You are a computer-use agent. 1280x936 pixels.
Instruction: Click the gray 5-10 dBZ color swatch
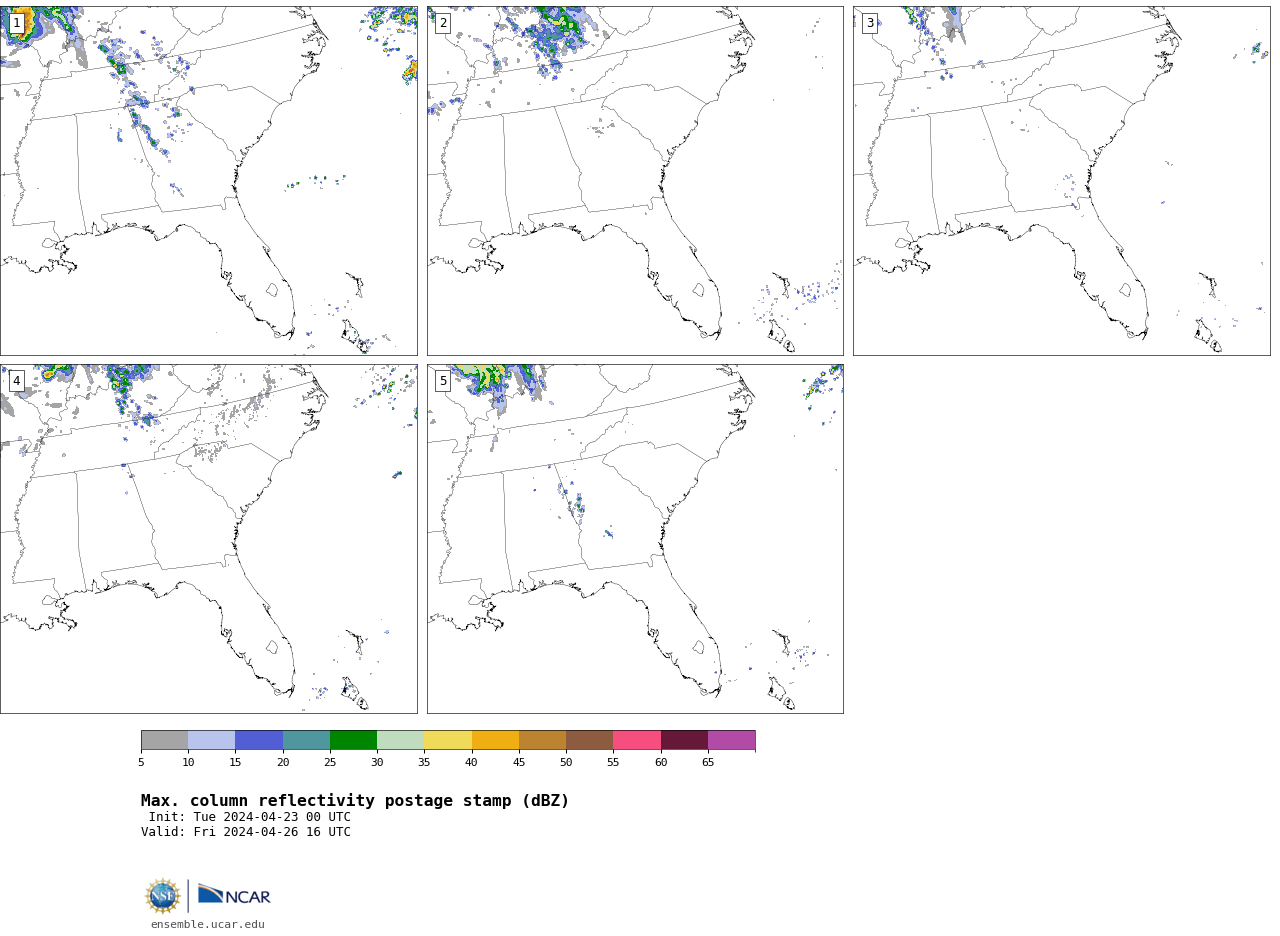[x=164, y=740]
